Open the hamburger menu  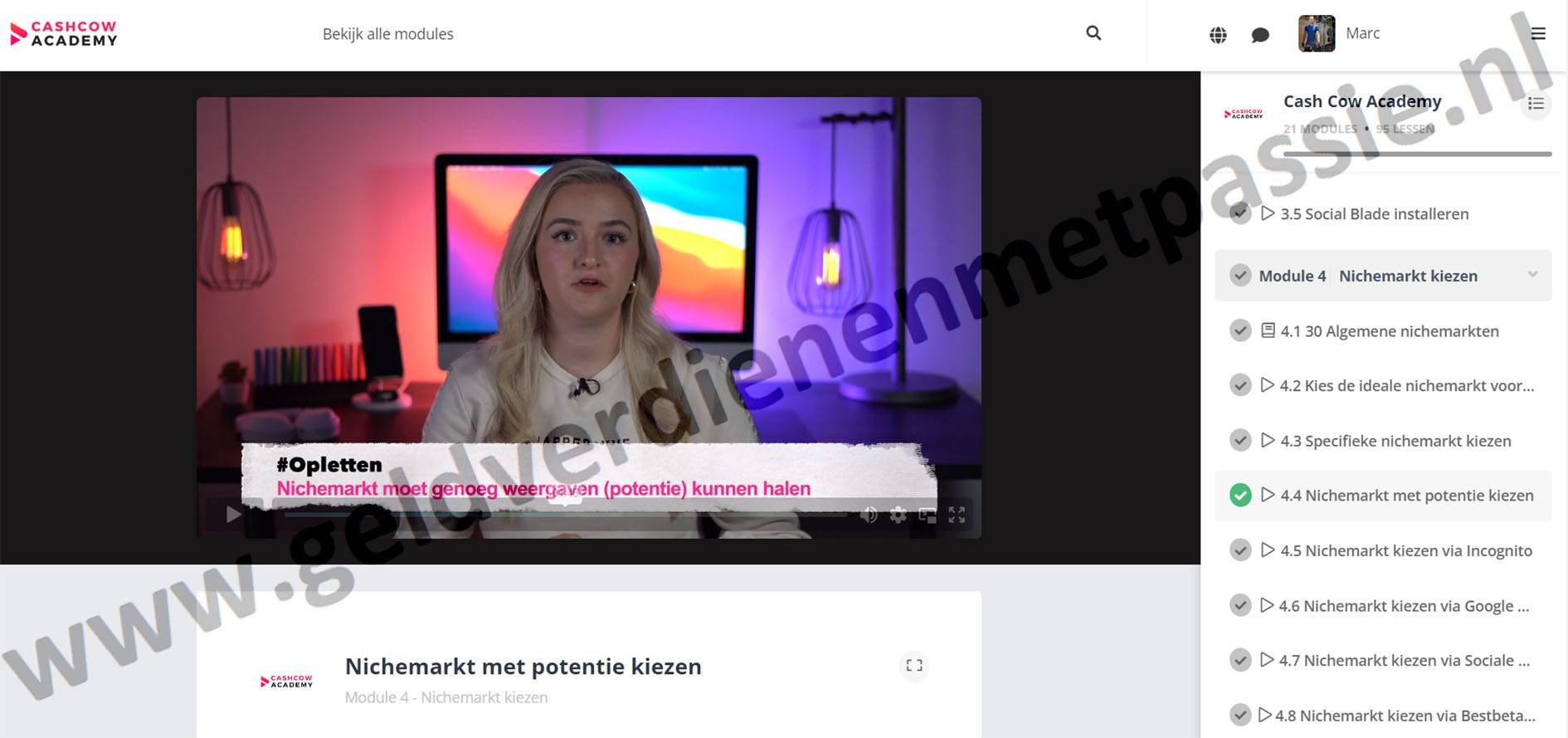(1538, 34)
